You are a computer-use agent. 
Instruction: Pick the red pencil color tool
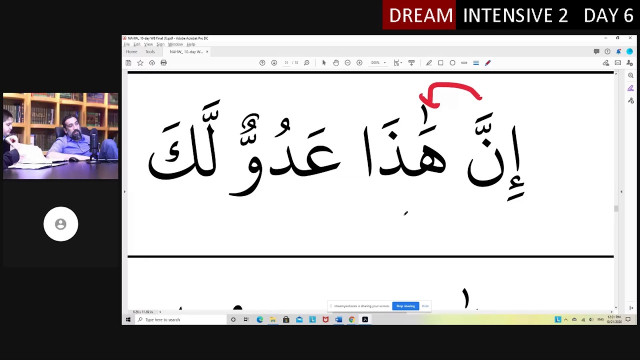click(x=488, y=63)
